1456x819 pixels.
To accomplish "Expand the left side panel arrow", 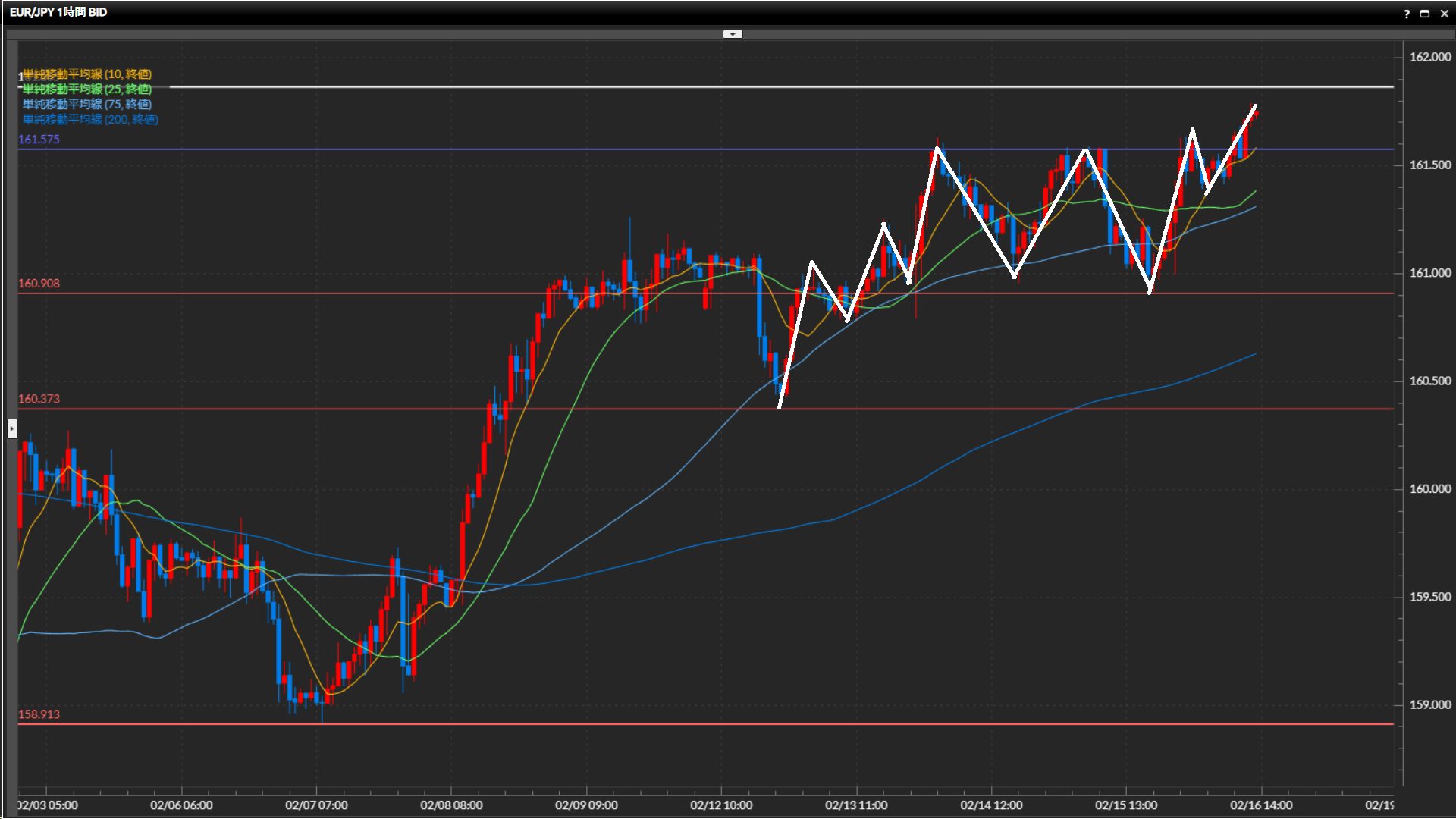I will [x=11, y=429].
